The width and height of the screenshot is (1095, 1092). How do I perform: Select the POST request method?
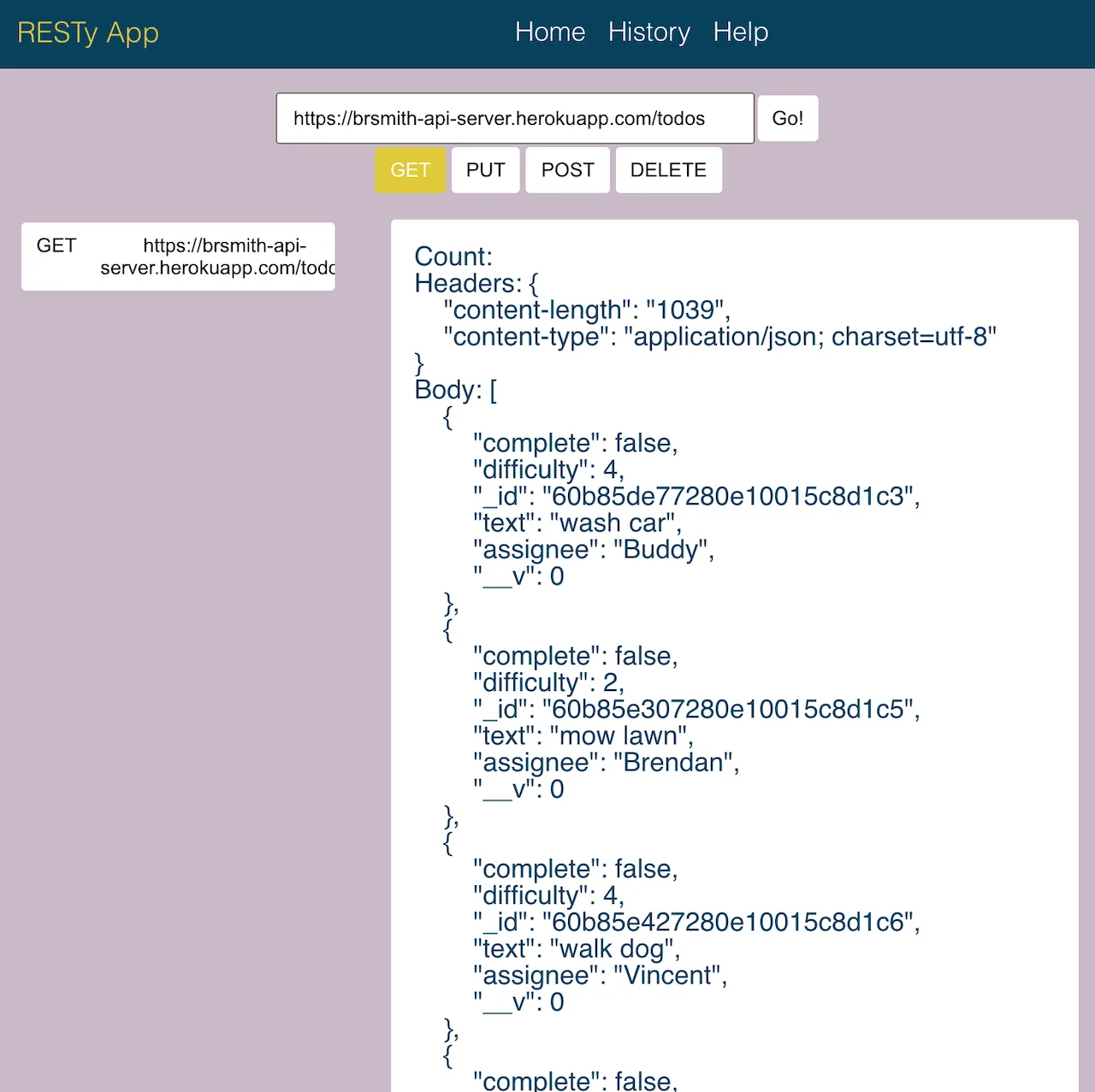[x=567, y=169]
